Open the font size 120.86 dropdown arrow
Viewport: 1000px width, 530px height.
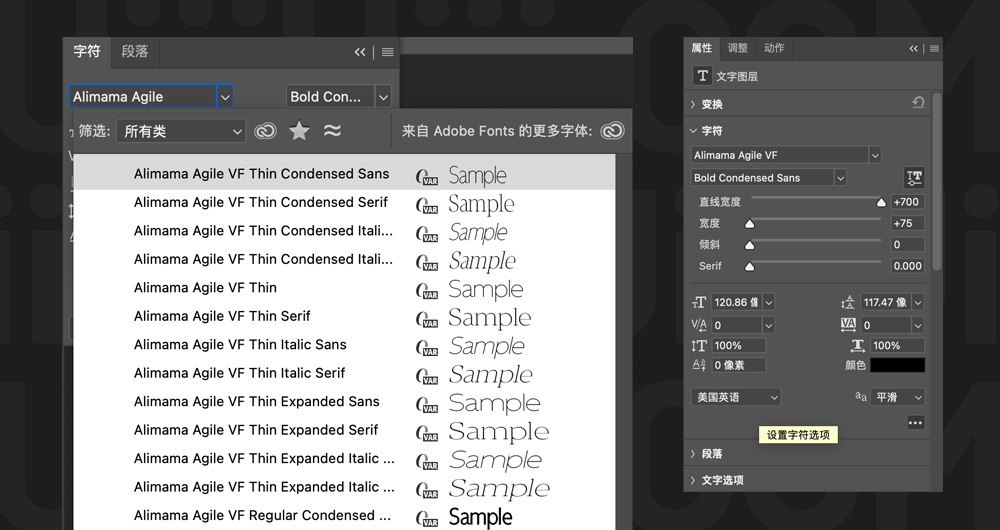768,302
